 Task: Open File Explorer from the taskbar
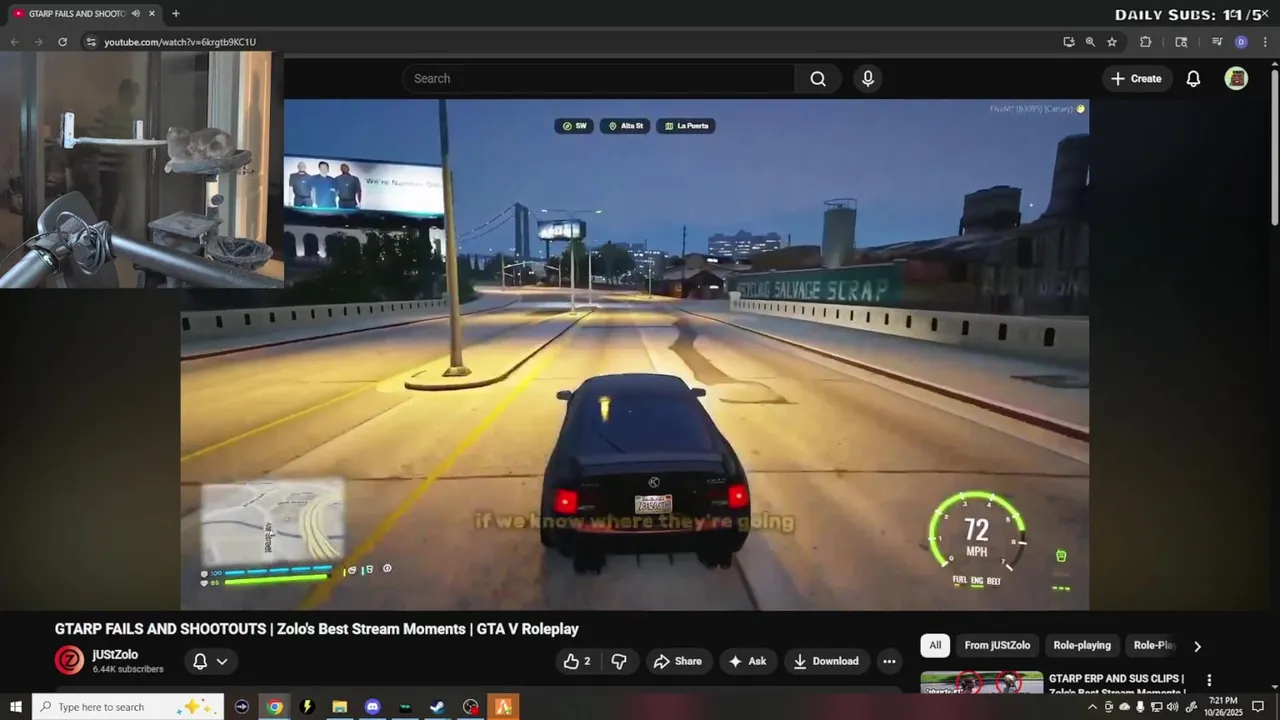(x=340, y=707)
